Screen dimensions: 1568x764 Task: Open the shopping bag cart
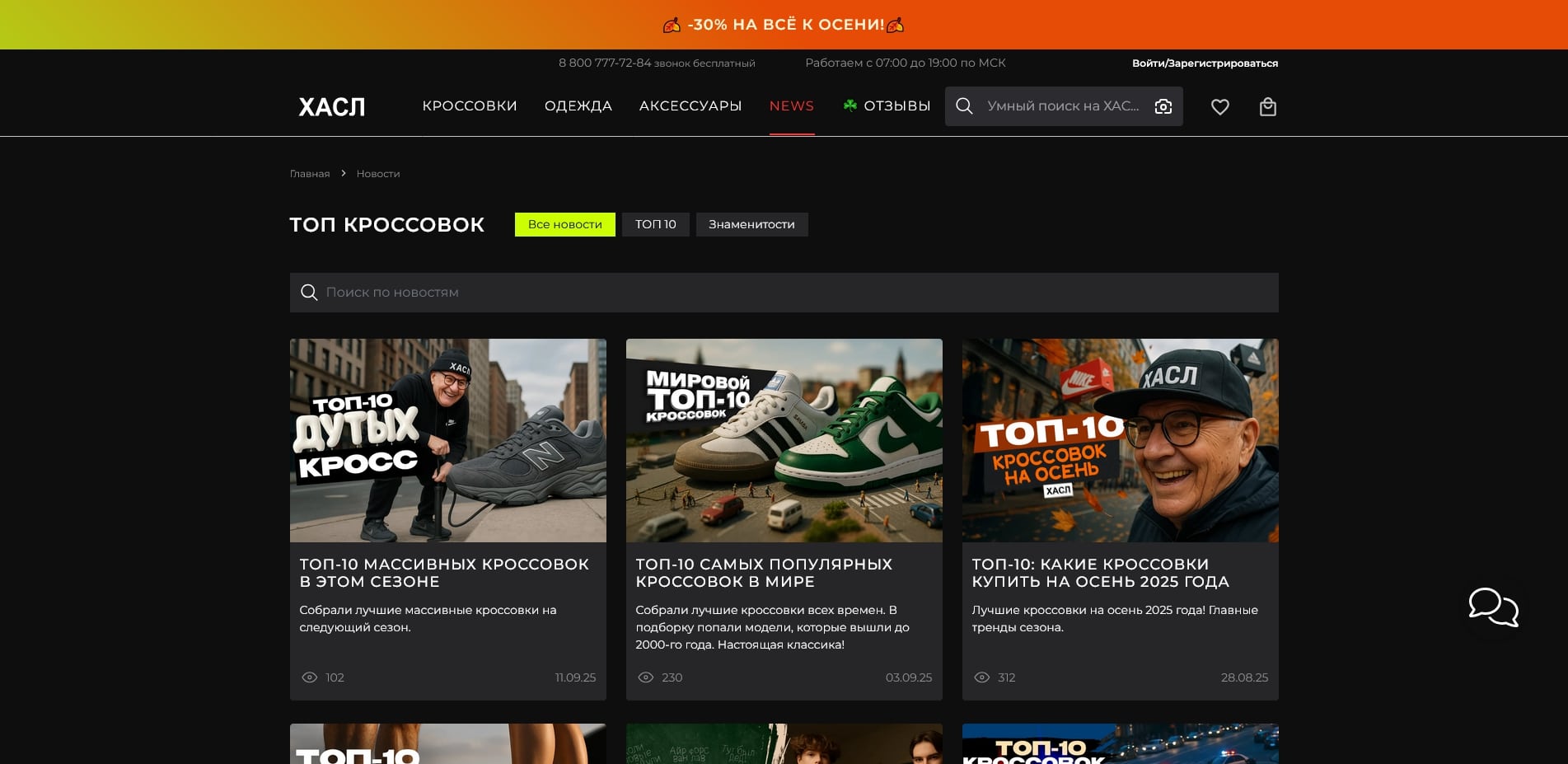click(1267, 106)
